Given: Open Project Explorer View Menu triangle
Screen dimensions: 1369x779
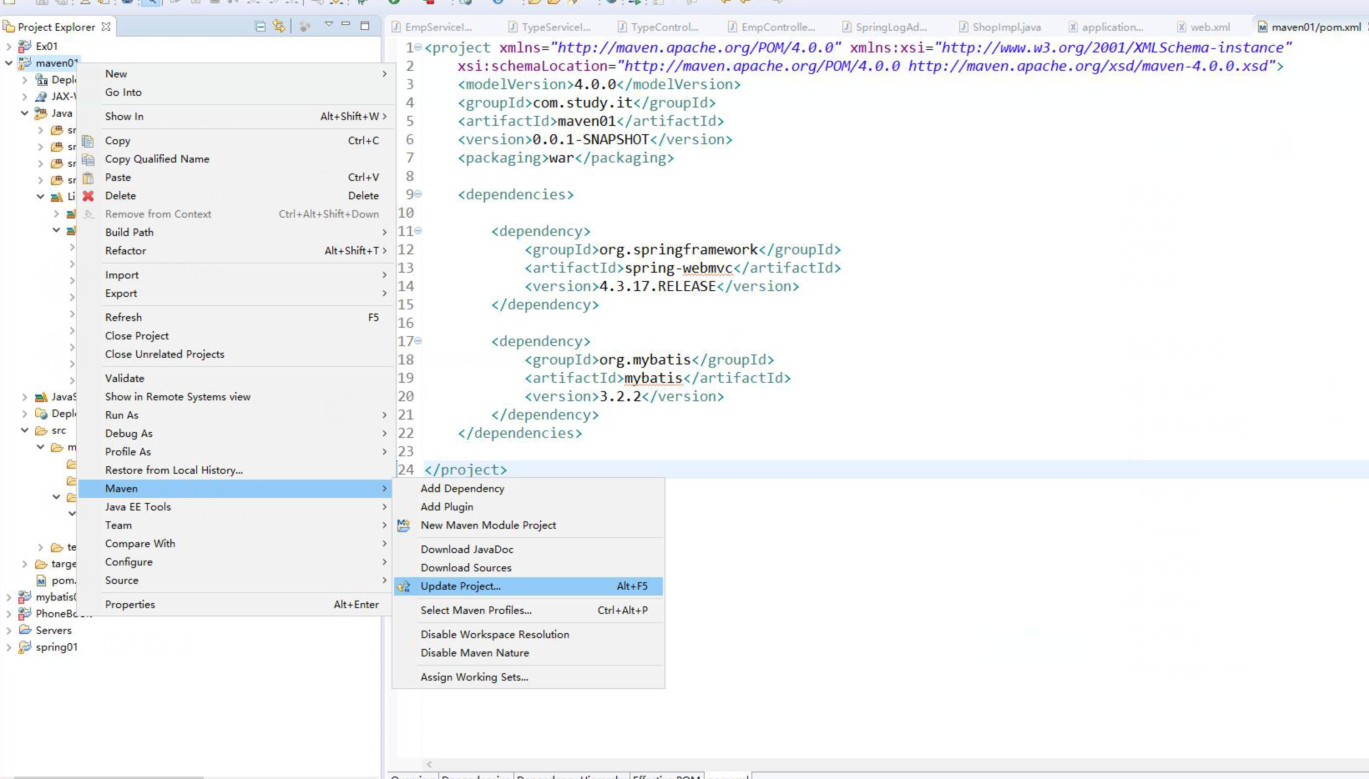Looking at the screenshot, I should 328,25.
